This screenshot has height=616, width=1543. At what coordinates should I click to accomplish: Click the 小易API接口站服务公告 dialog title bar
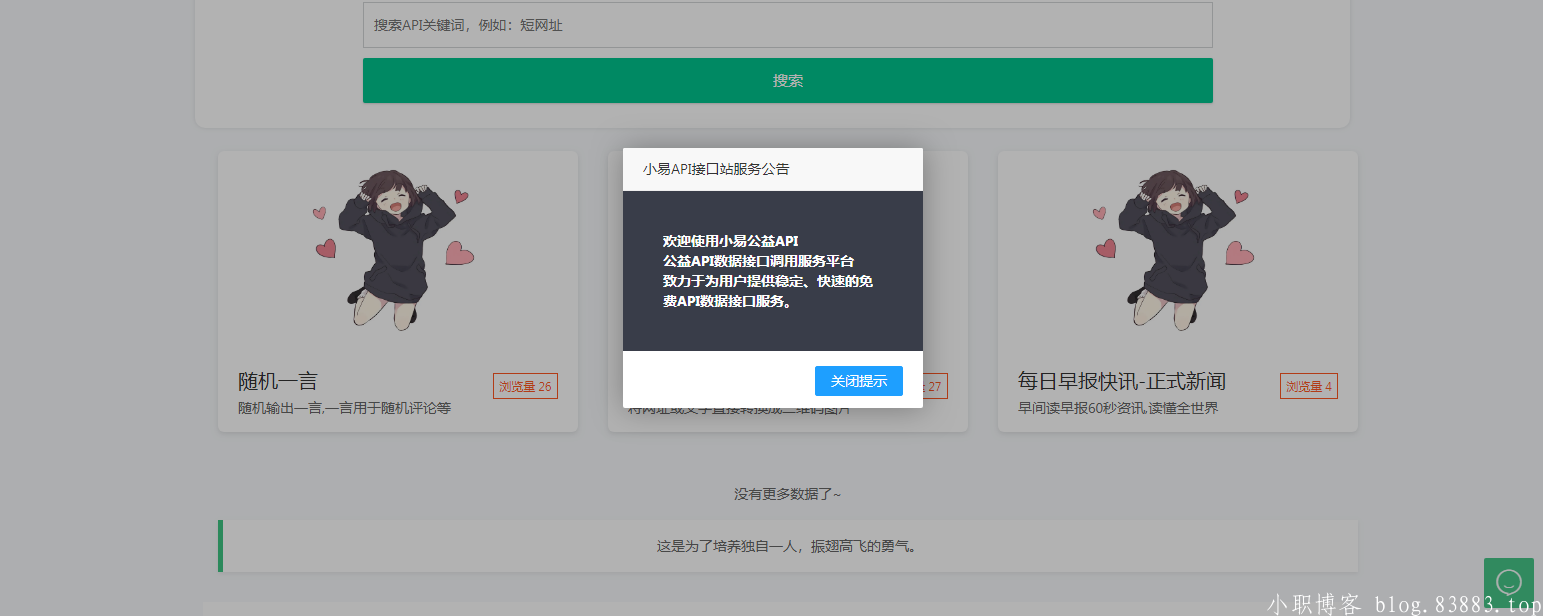click(x=772, y=169)
